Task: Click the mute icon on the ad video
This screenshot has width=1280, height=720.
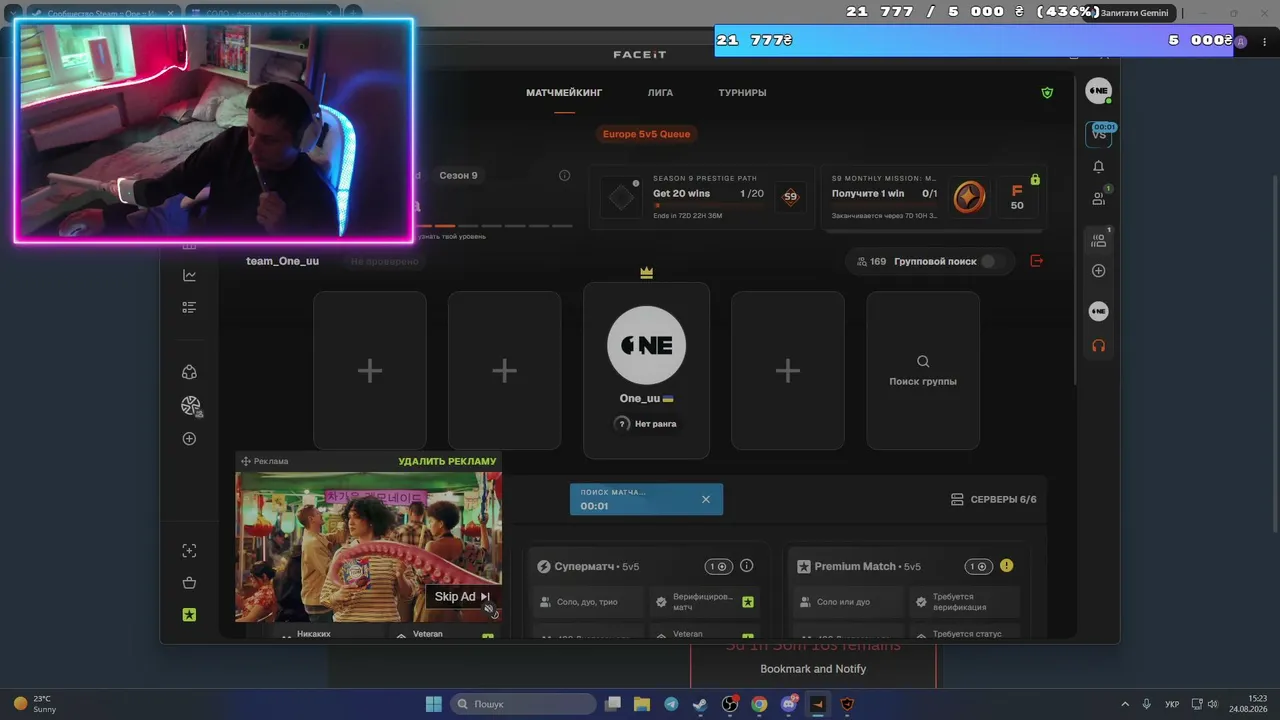Action: [489, 609]
